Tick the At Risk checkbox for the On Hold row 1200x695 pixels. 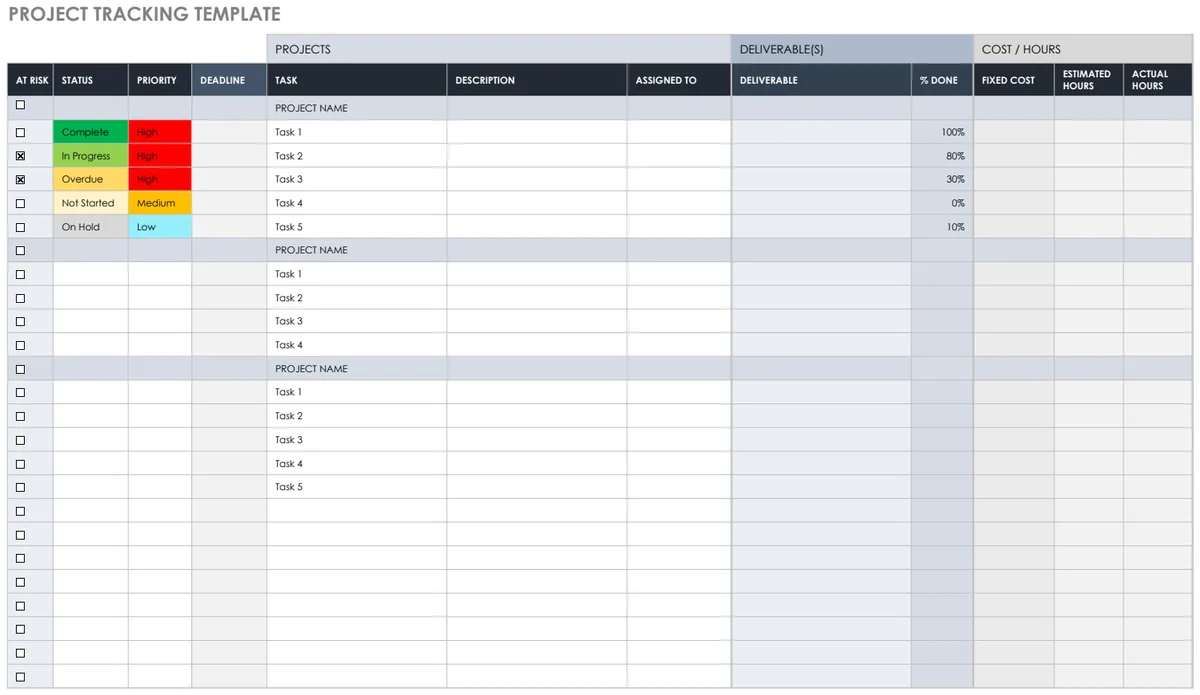tap(20, 227)
